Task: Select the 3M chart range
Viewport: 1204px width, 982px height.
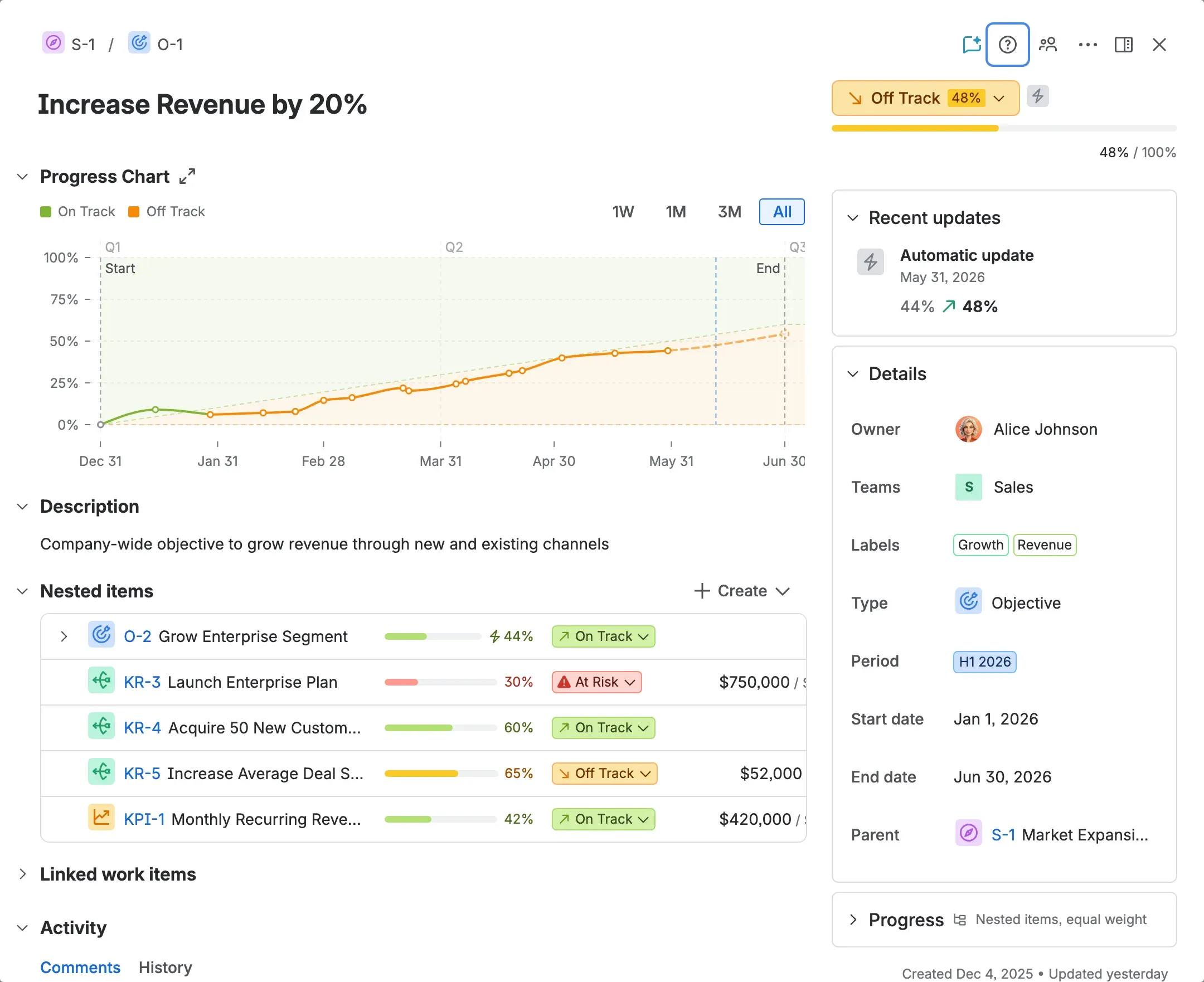Action: click(729, 212)
